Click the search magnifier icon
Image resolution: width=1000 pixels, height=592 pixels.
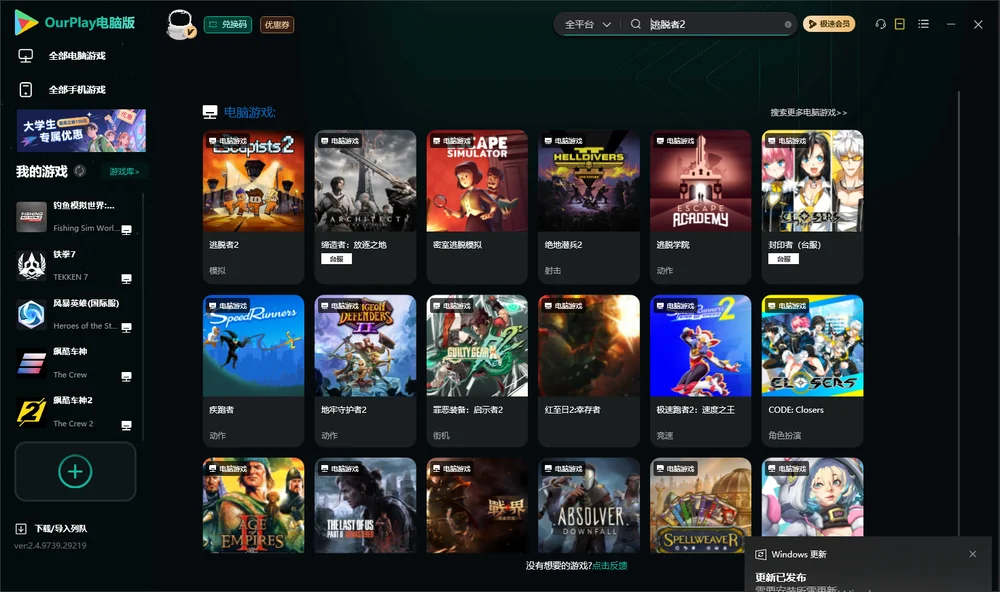pos(635,24)
